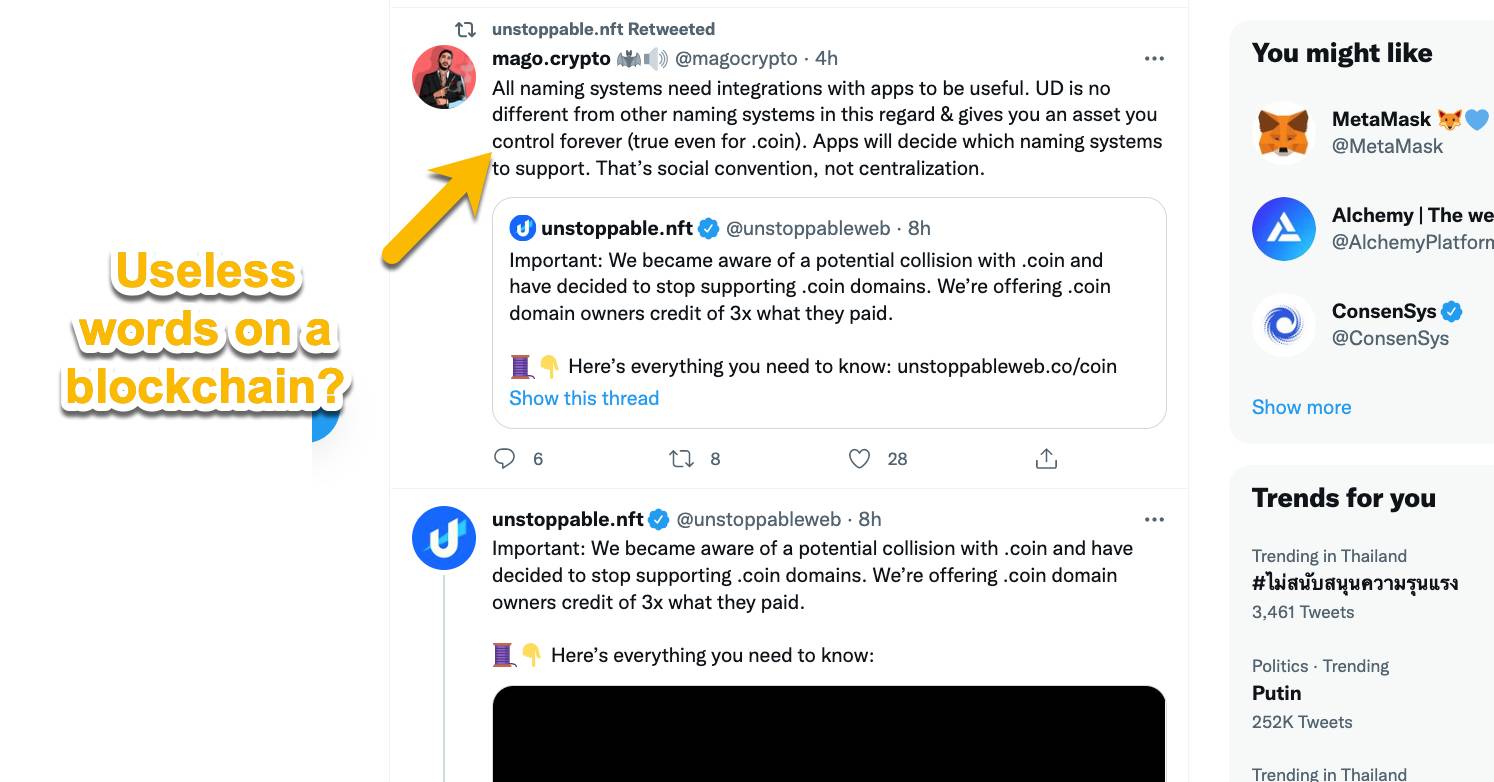Open more options for mago.crypto tweet
The width and height of the screenshot is (1494, 782).
(1154, 59)
